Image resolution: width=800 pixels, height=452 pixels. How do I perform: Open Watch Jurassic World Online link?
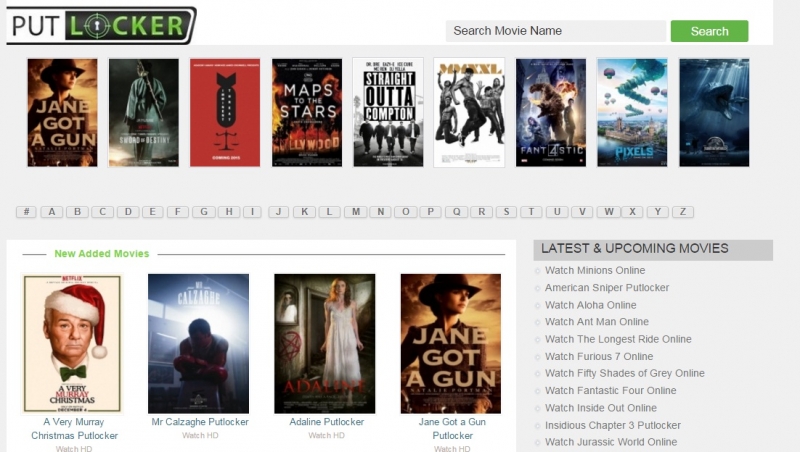[611, 442]
